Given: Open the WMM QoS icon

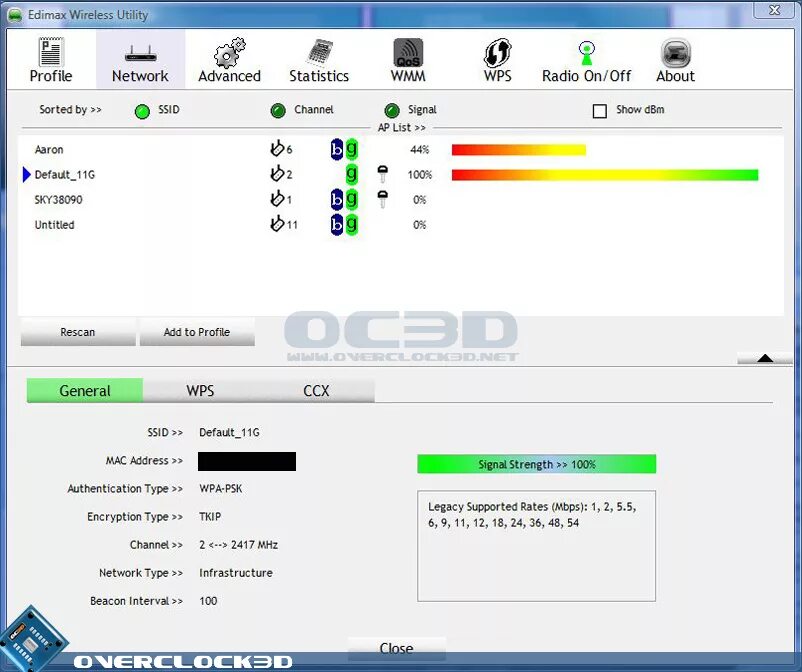Looking at the screenshot, I should click(408, 53).
